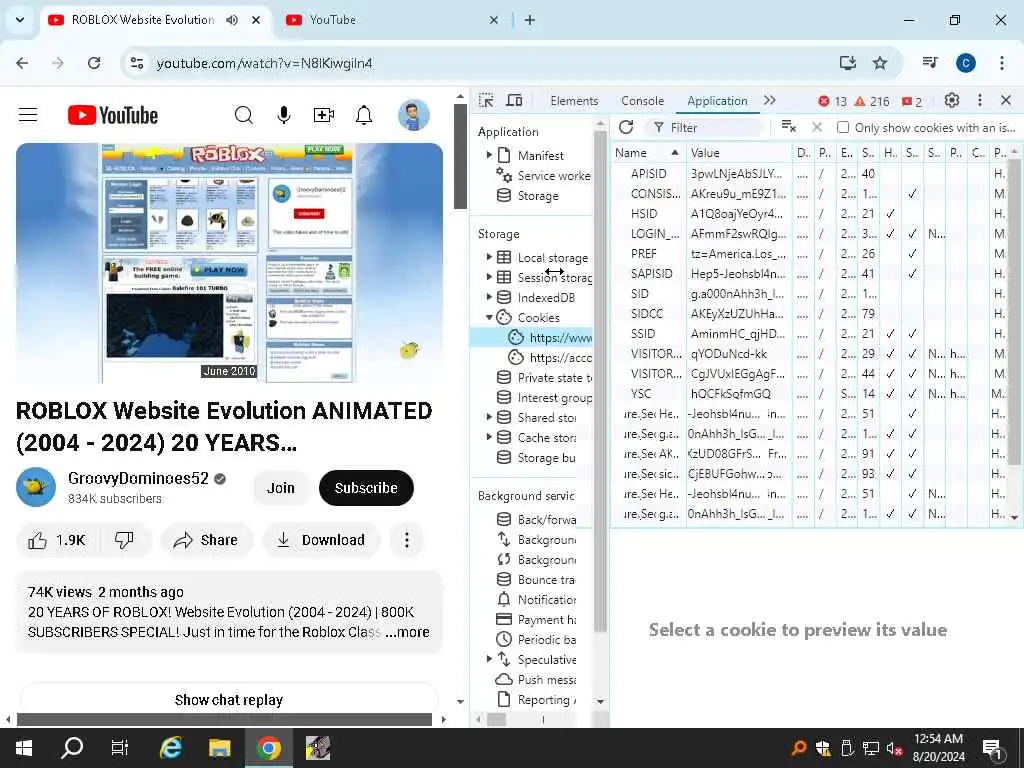
Task: Click the Share button
Action: coord(206,540)
